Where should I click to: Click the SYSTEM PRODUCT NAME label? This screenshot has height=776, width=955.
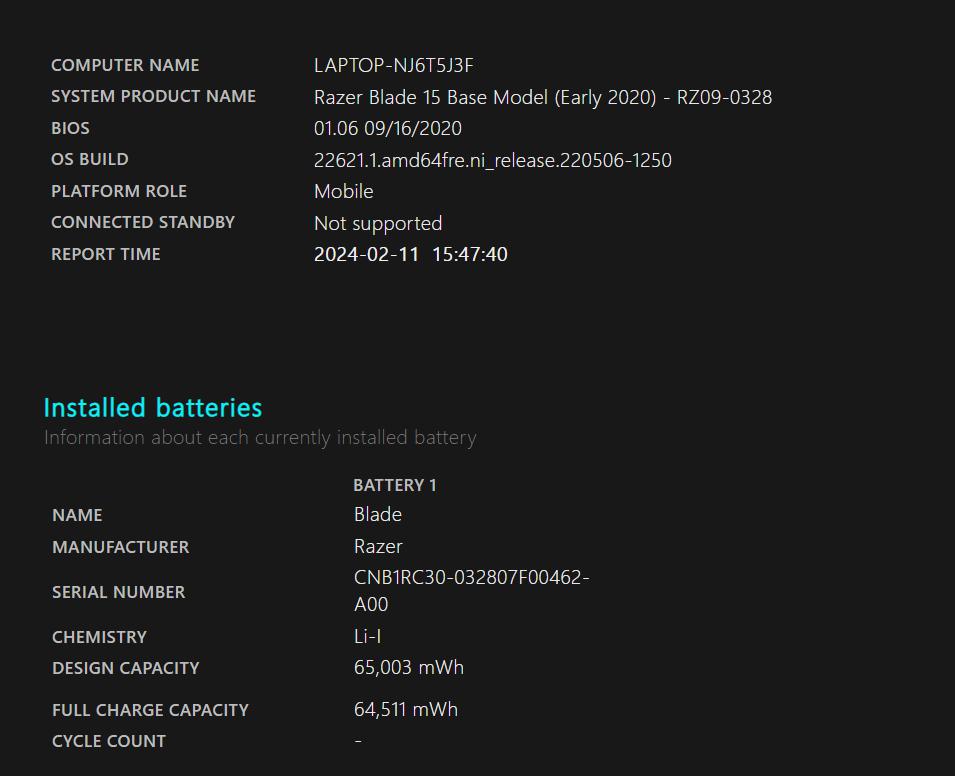(153, 97)
